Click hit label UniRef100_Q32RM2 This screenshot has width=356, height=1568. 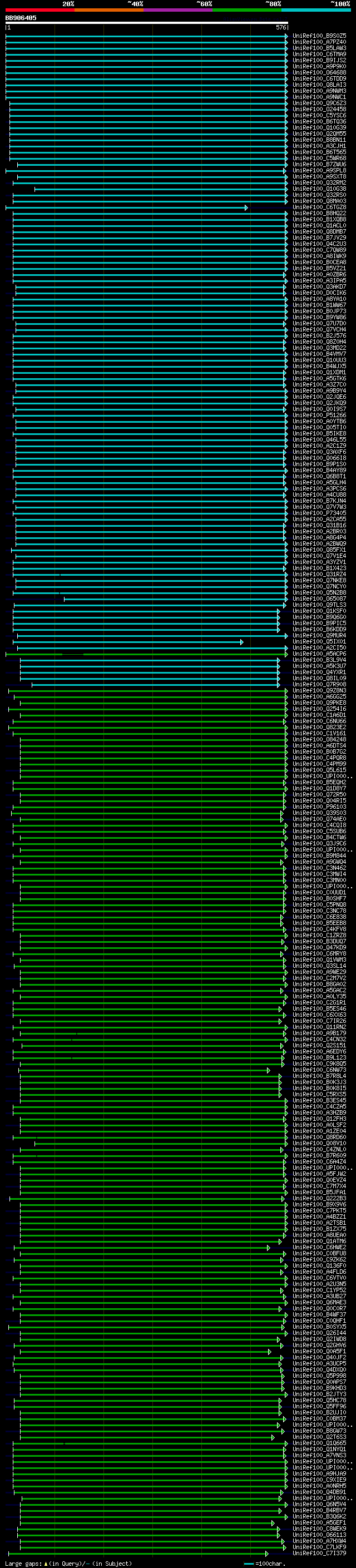[x=319, y=182]
